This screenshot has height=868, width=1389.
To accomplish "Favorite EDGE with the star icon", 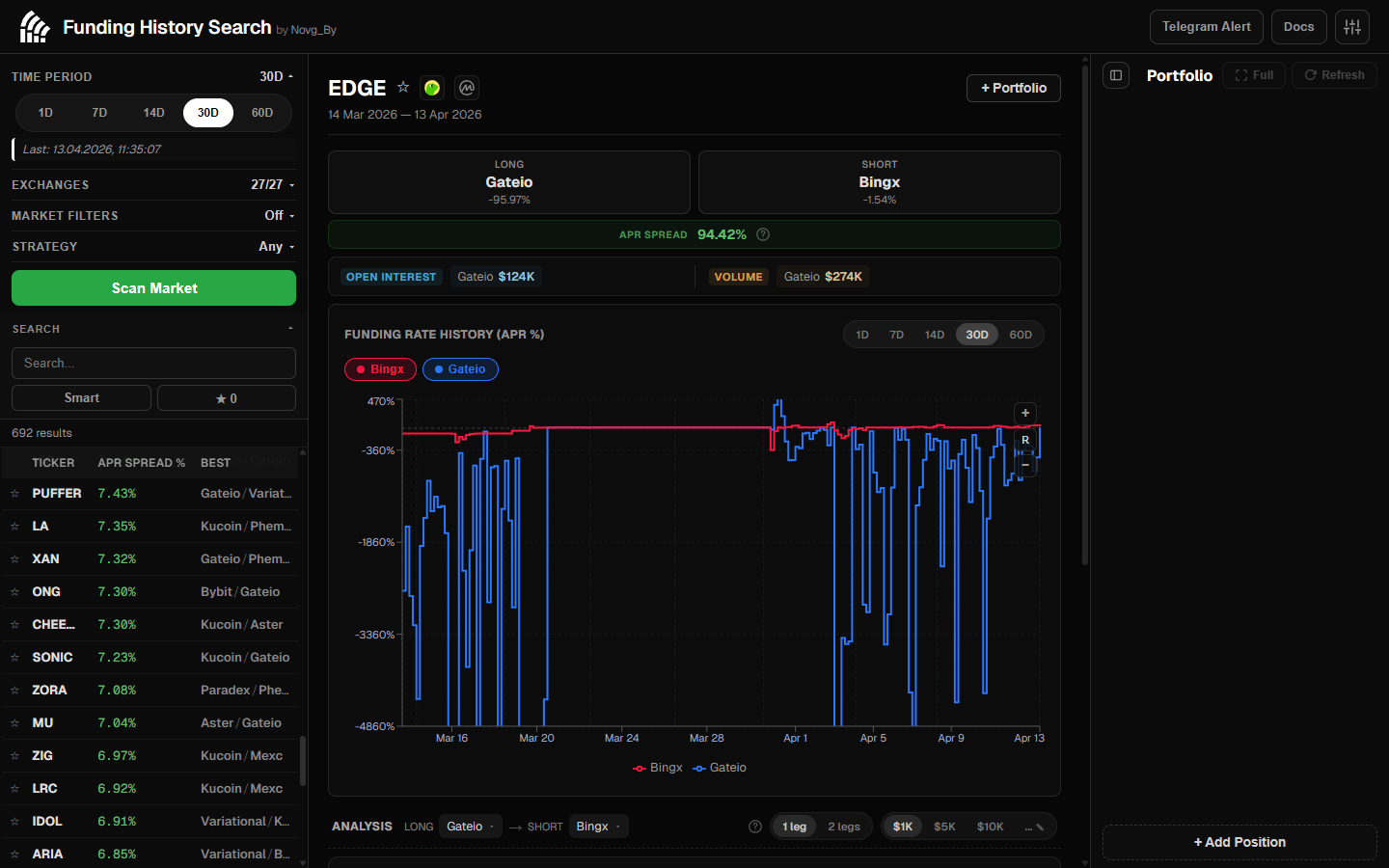I will pos(403,87).
